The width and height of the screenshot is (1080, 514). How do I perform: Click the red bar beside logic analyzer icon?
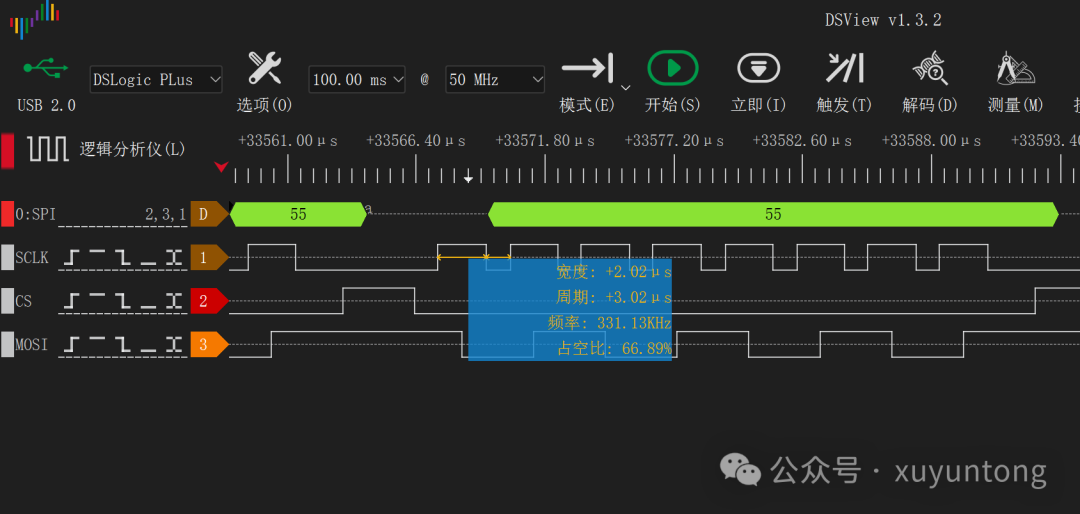tap(7, 151)
